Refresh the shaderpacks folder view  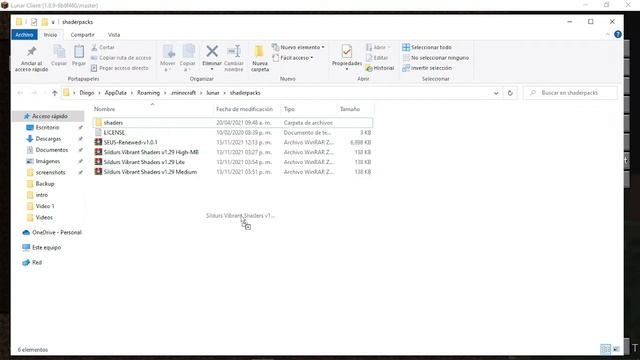pos(510,93)
